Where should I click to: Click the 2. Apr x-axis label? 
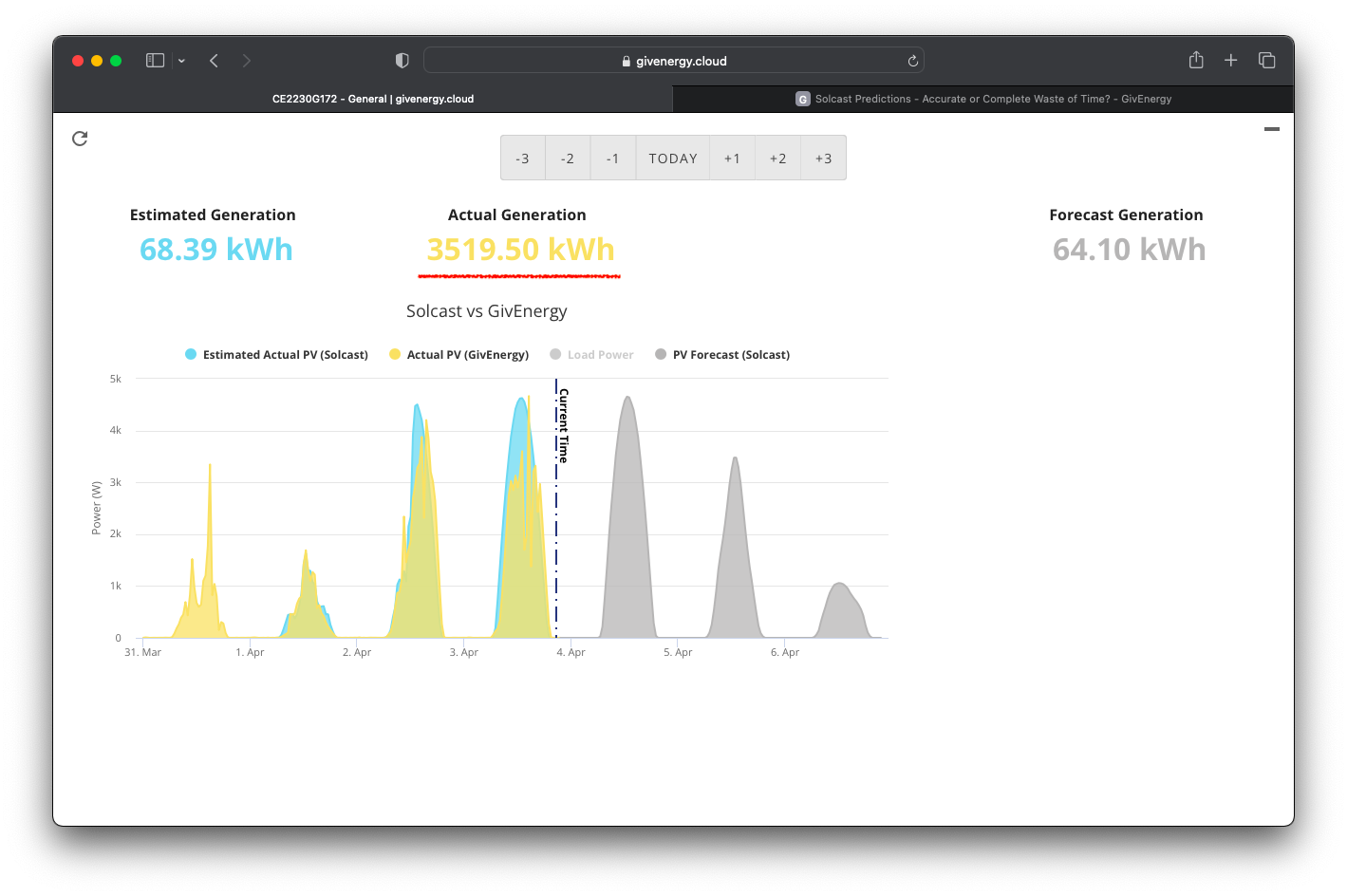tap(357, 653)
